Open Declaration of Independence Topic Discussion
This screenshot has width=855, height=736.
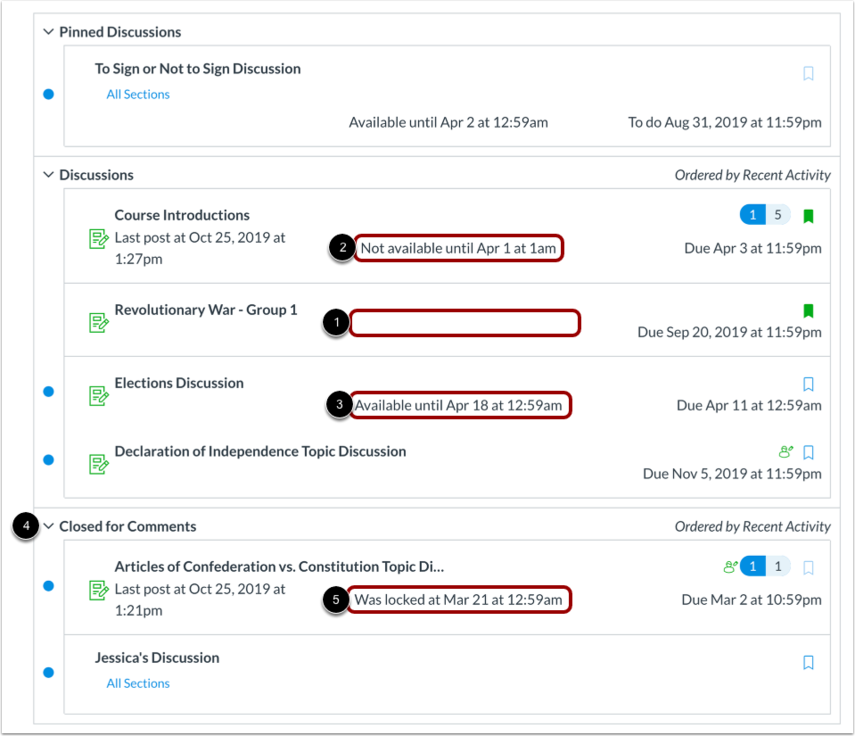pyautogui.click(x=260, y=451)
